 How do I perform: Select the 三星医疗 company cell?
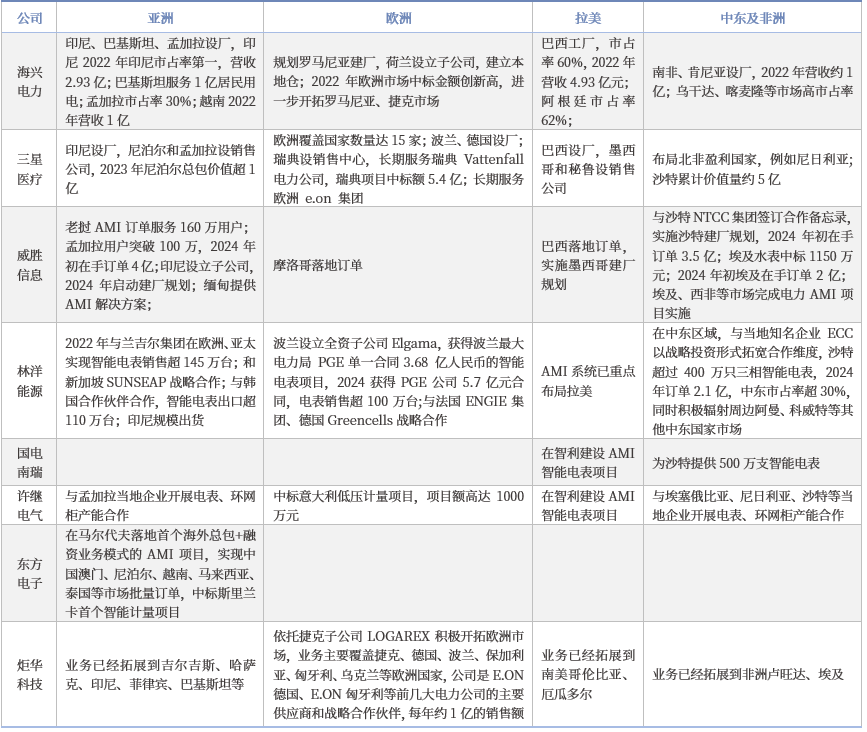point(29,169)
